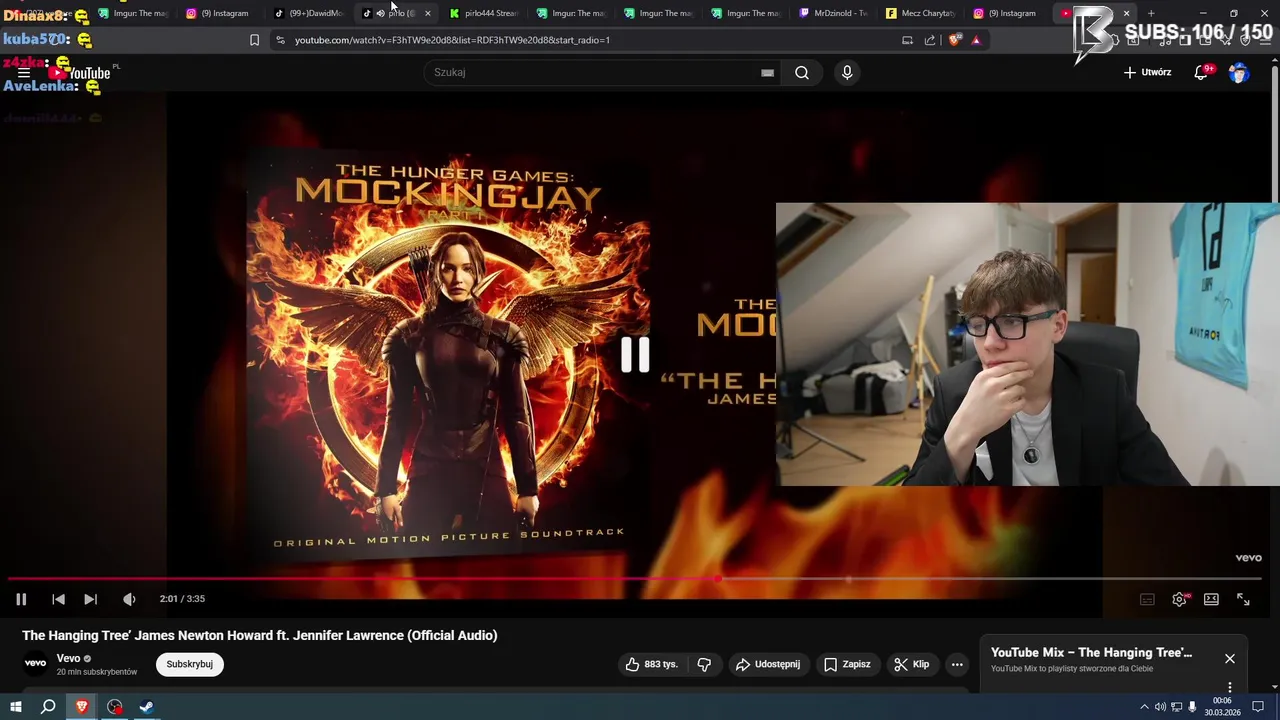Open YouTube Mix playlist options menu
Viewport: 1280px width, 720px height.
coord(1230,687)
